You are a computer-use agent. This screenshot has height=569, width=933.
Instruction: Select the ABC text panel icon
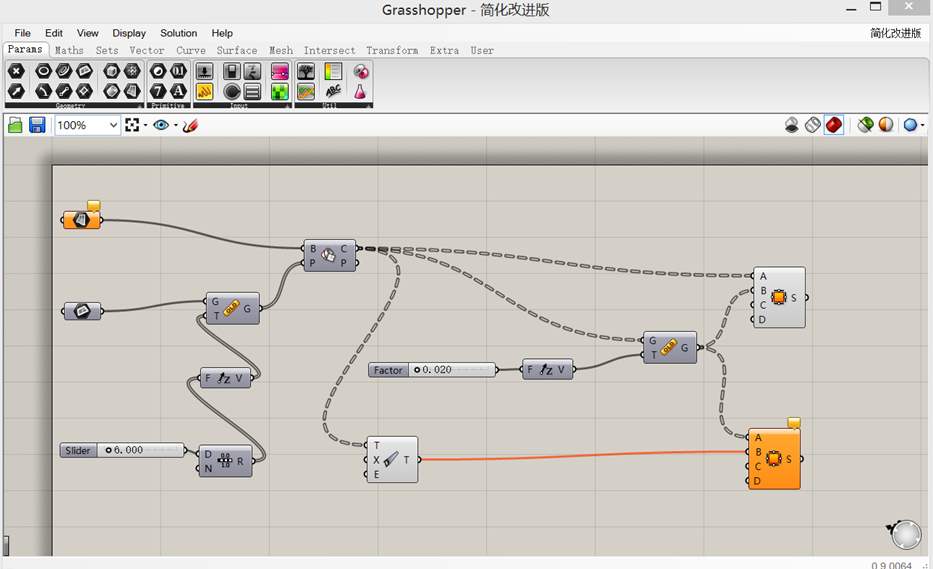333,91
